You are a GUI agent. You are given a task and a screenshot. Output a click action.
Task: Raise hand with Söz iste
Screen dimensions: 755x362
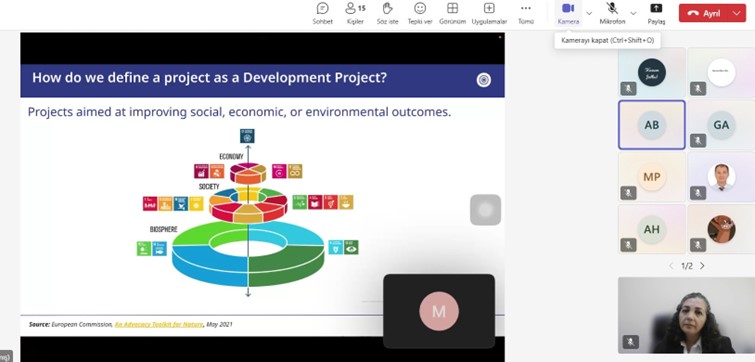coord(388,13)
